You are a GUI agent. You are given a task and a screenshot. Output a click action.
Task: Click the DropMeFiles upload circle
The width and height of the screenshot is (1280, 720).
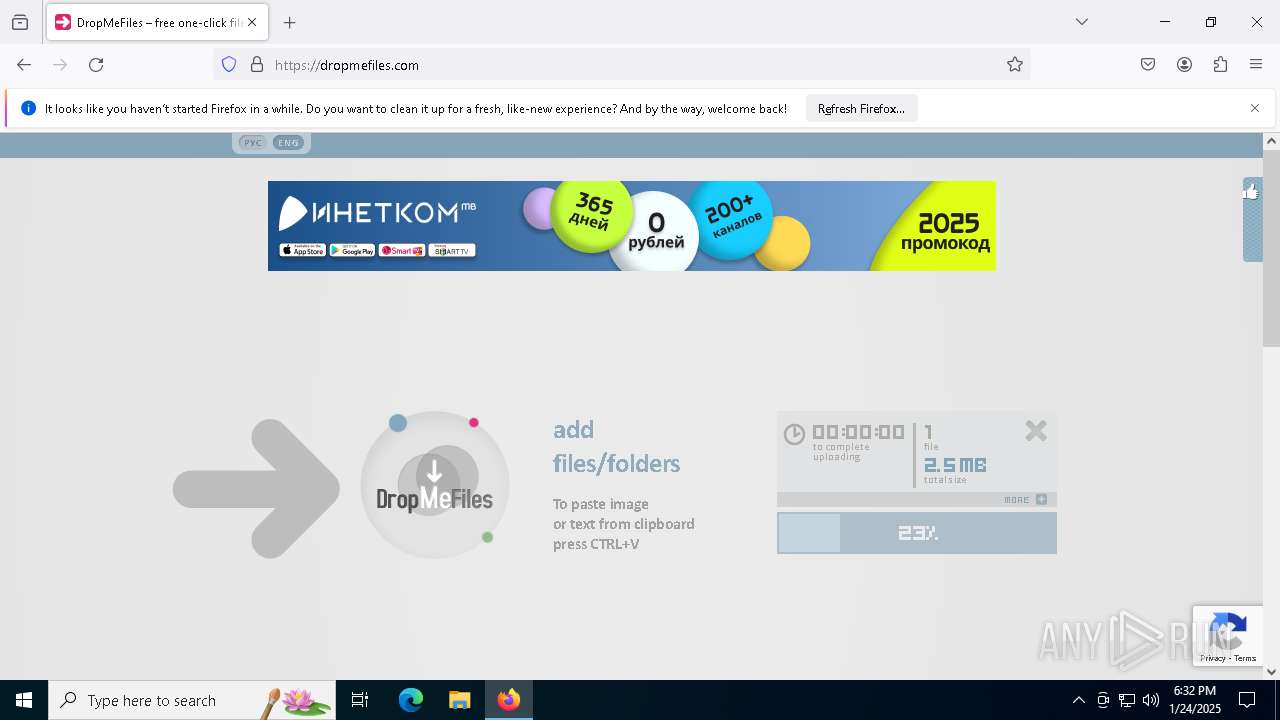(435, 485)
